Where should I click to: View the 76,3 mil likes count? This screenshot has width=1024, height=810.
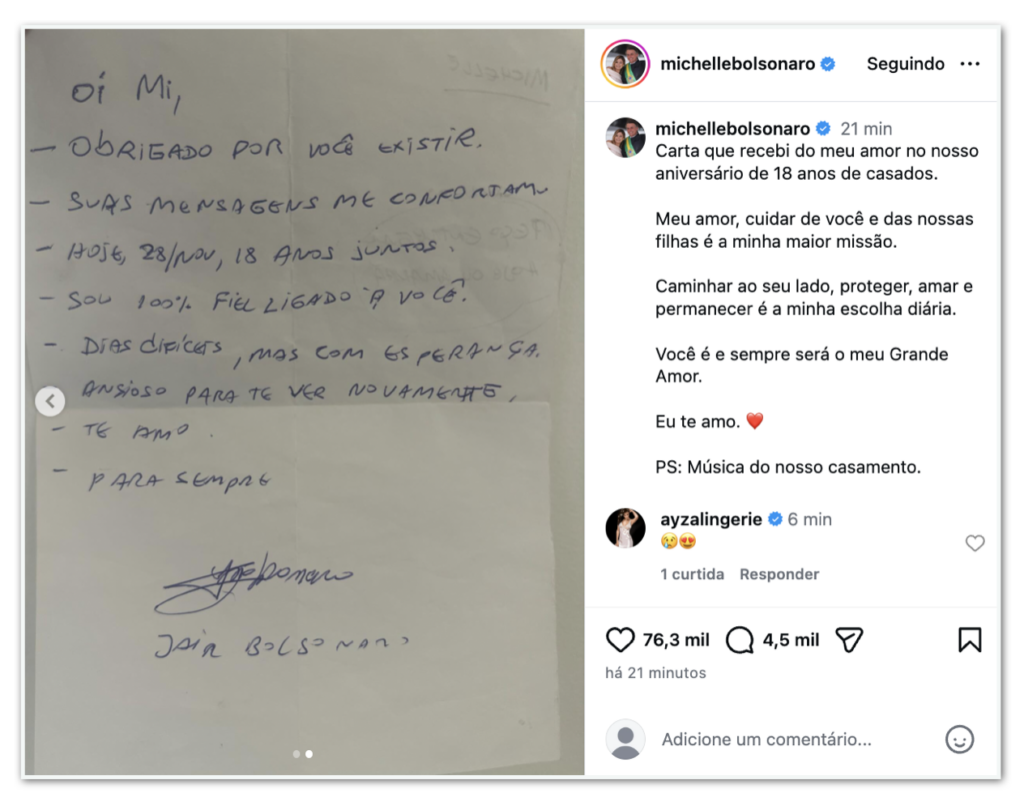(x=676, y=640)
